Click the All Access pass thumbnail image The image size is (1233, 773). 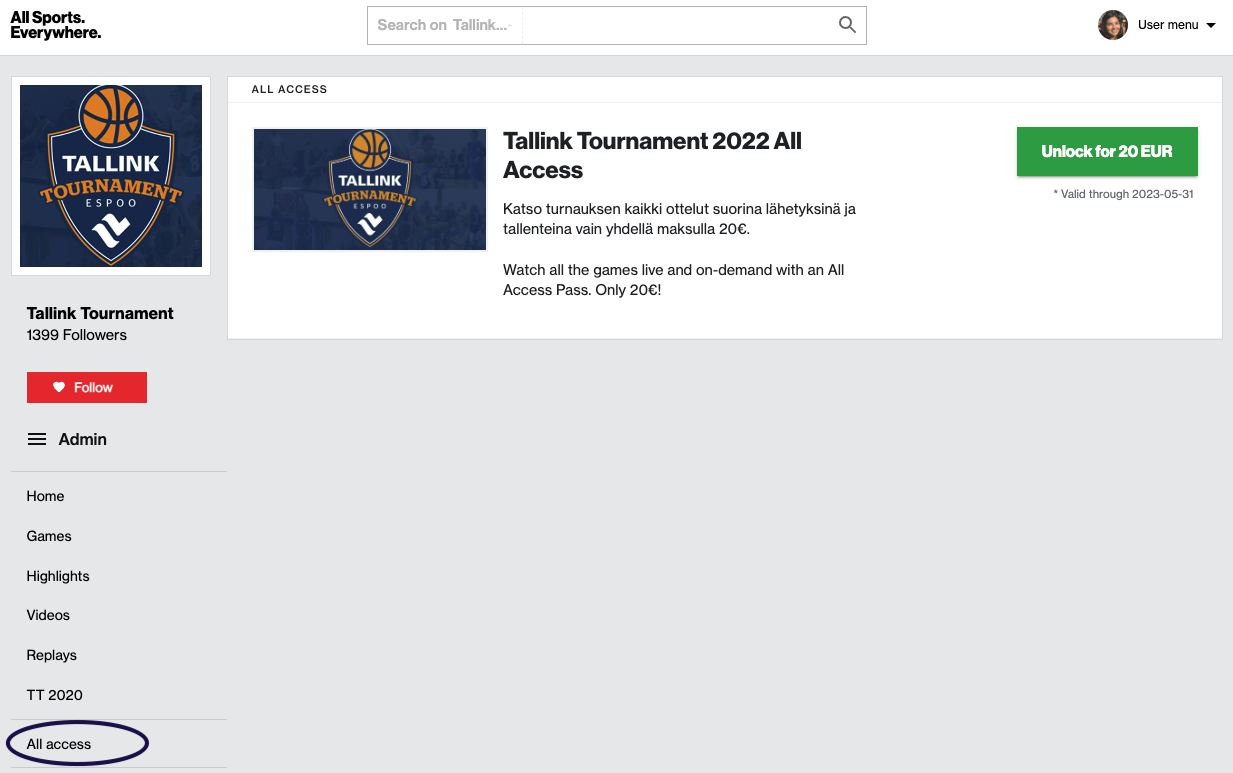[x=370, y=189]
